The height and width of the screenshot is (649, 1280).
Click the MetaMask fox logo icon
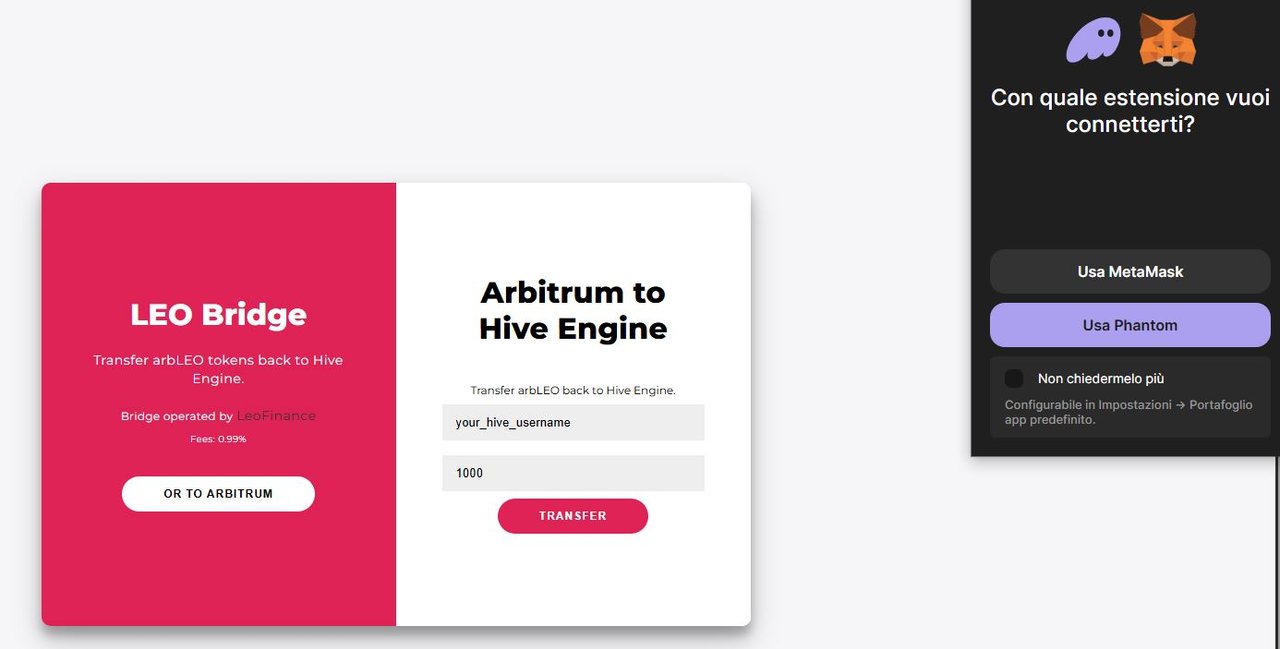pos(1167,40)
